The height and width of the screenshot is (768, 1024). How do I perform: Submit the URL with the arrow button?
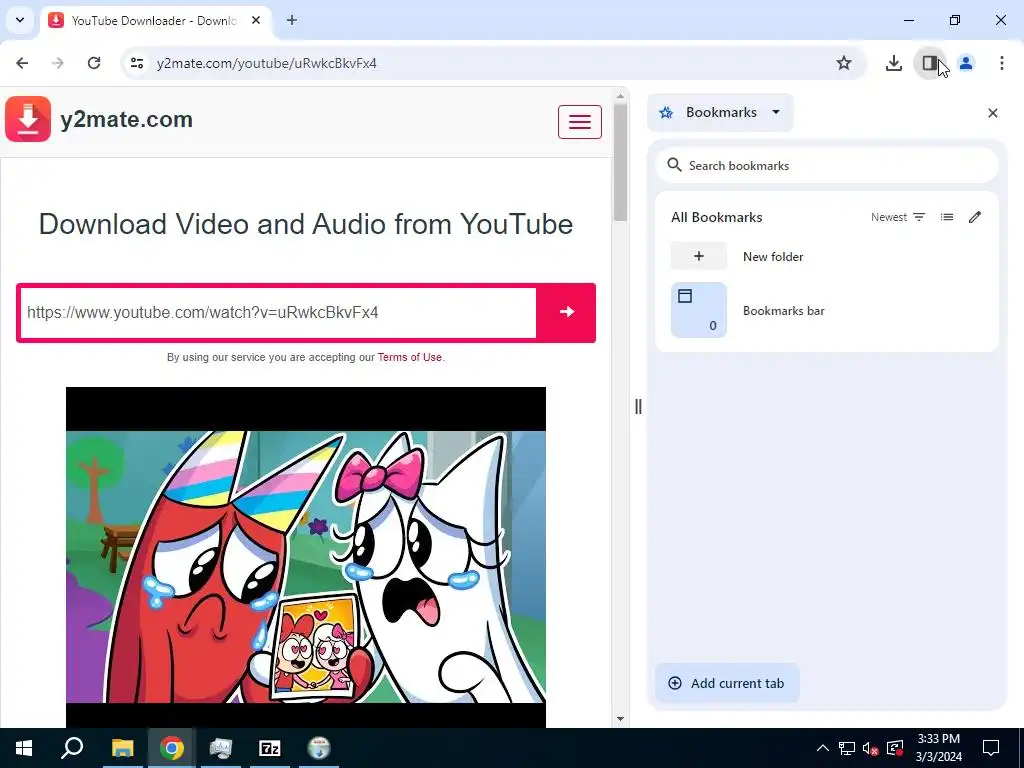(x=566, y=312)
